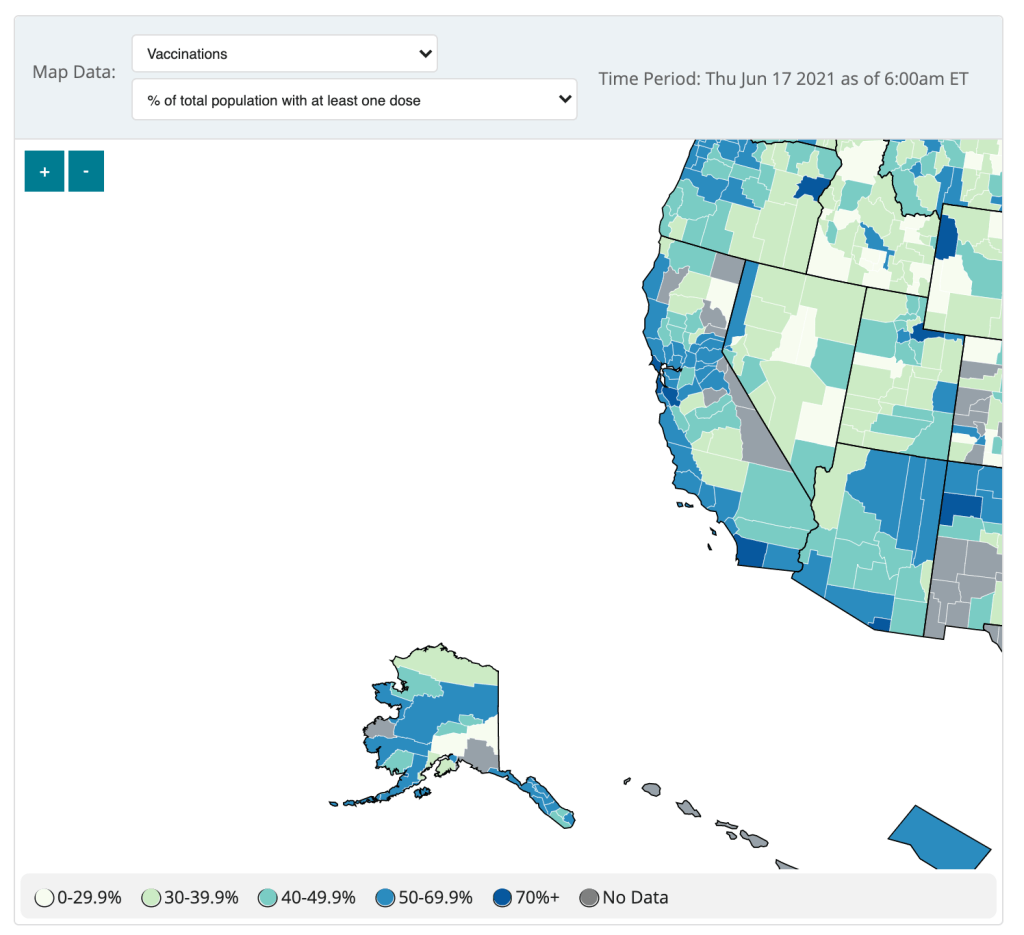
Task: Click the dark blue San Diego county
Action: [x=752, y=553]
